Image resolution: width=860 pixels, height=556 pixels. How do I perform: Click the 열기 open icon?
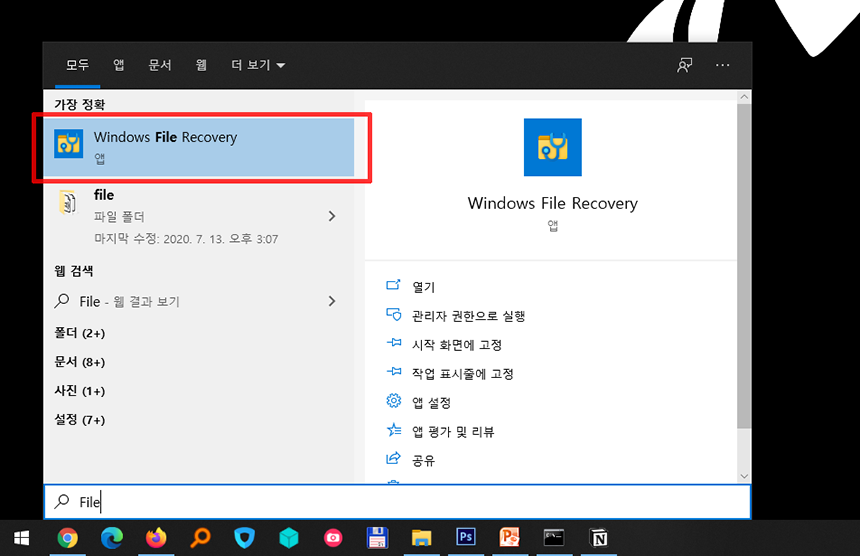point(393,285)
